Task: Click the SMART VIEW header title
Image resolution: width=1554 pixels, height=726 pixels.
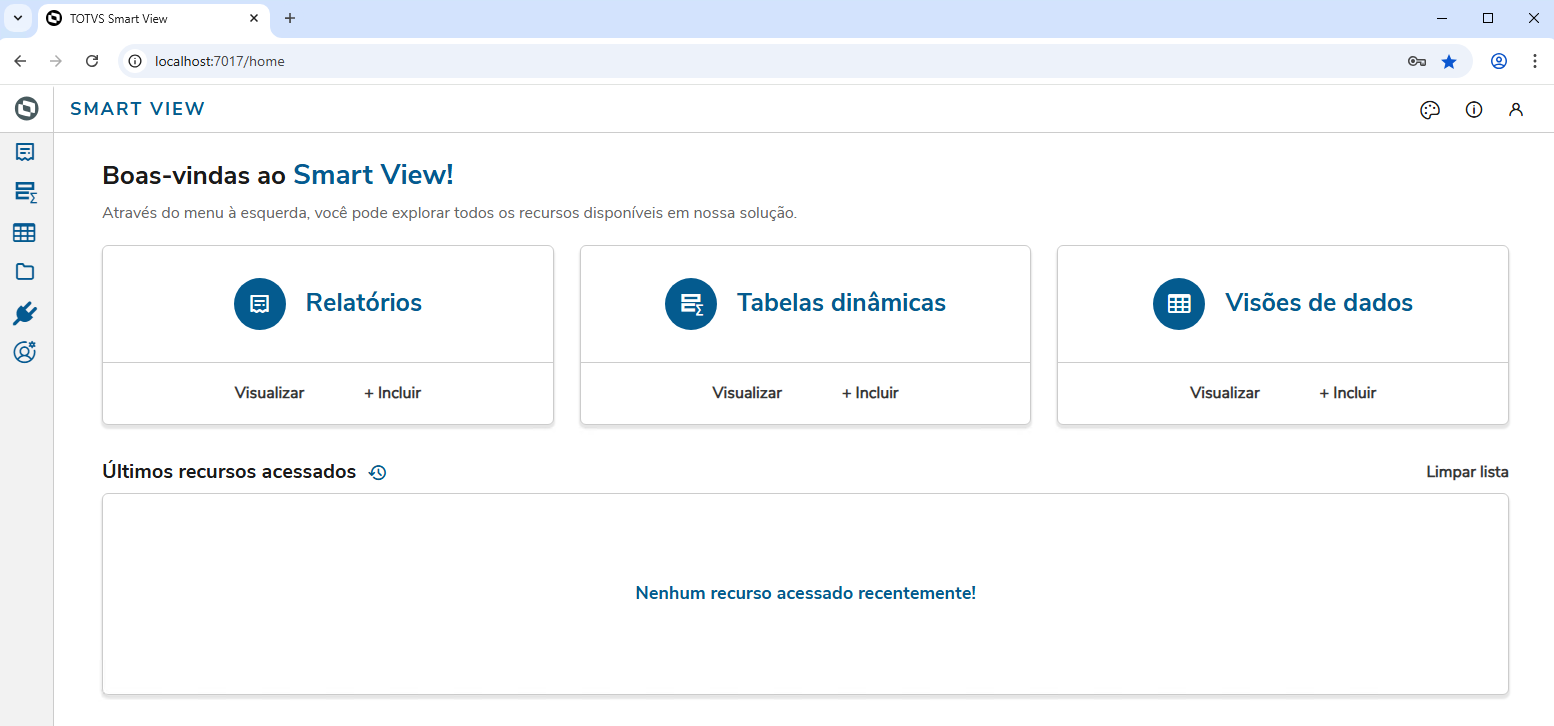Action: (x=138, y=109)
